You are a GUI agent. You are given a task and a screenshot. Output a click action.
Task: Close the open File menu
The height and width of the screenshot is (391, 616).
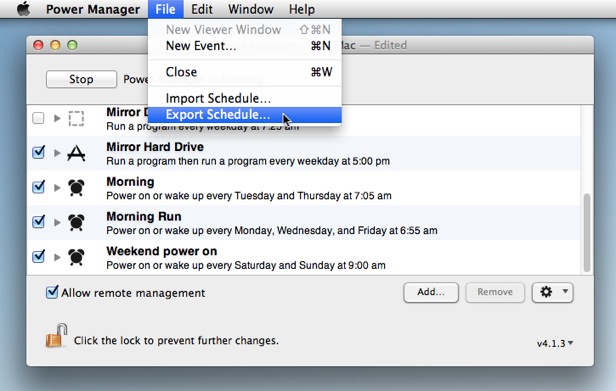pos(165,9)
